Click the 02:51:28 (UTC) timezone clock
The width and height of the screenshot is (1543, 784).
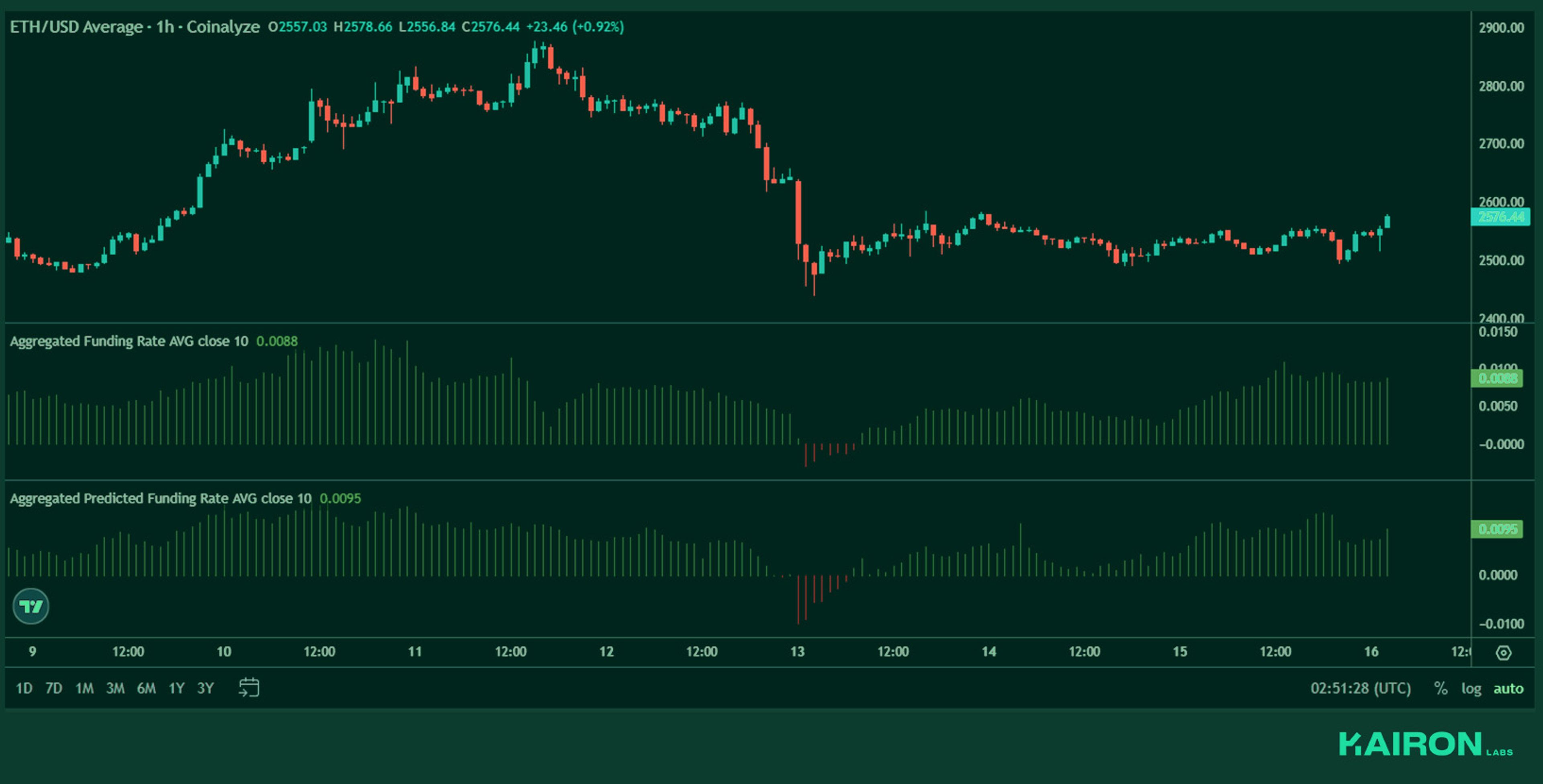point(1360,688)
